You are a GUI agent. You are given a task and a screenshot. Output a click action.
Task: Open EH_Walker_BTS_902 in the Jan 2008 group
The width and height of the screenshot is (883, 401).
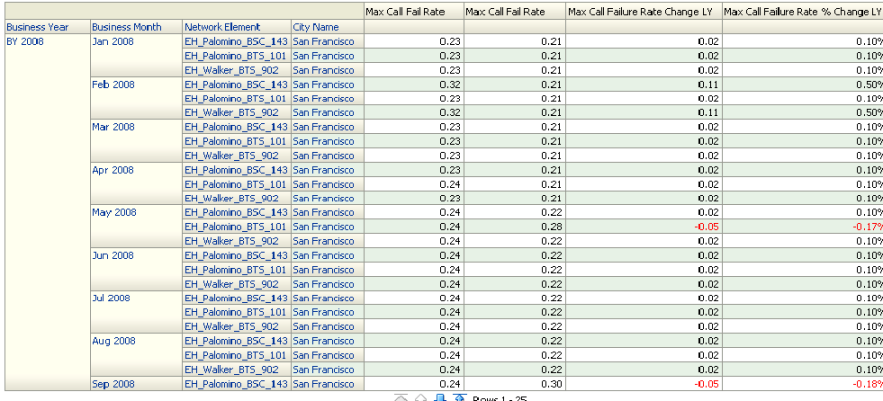point(231,70)
